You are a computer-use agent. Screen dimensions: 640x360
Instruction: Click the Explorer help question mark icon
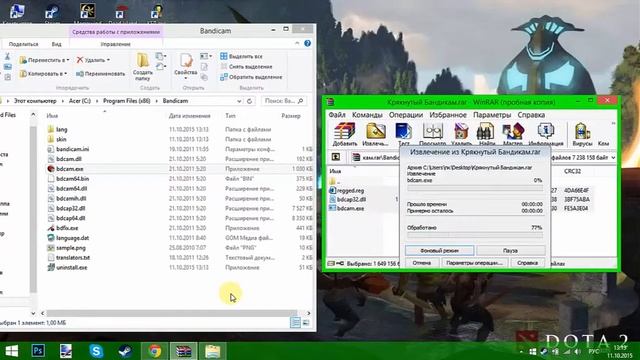click(307, 43)
